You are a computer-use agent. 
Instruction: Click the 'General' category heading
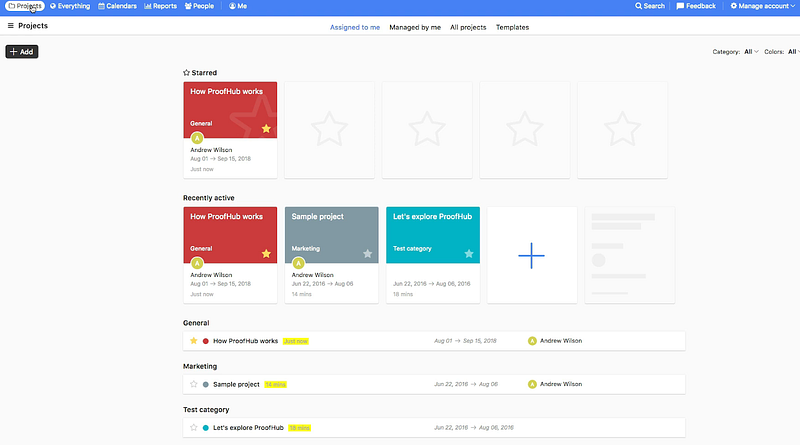[196, 323]
